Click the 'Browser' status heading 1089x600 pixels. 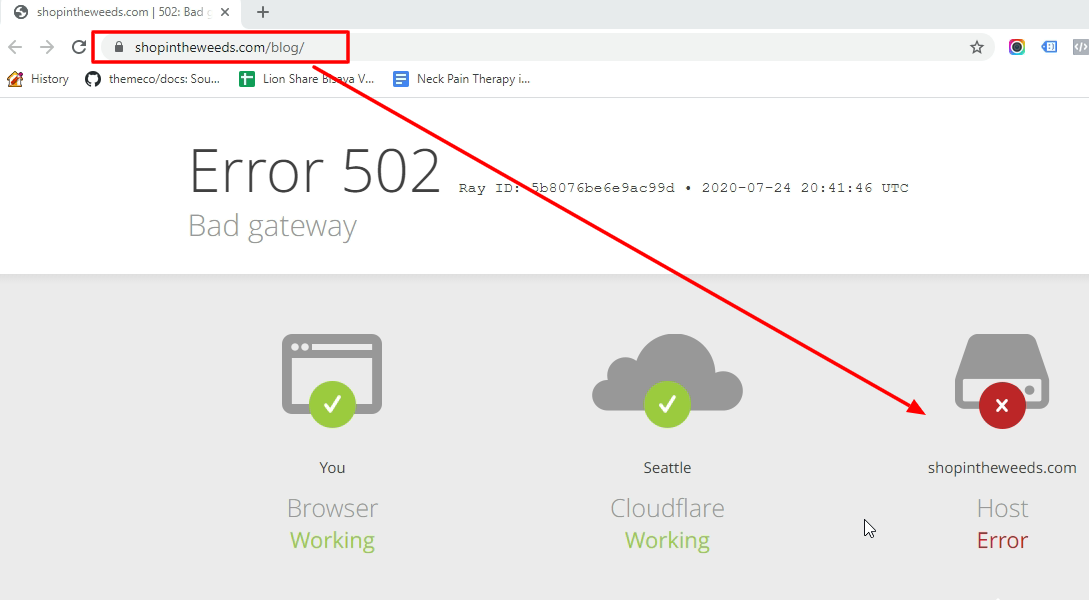coord(332,508)
